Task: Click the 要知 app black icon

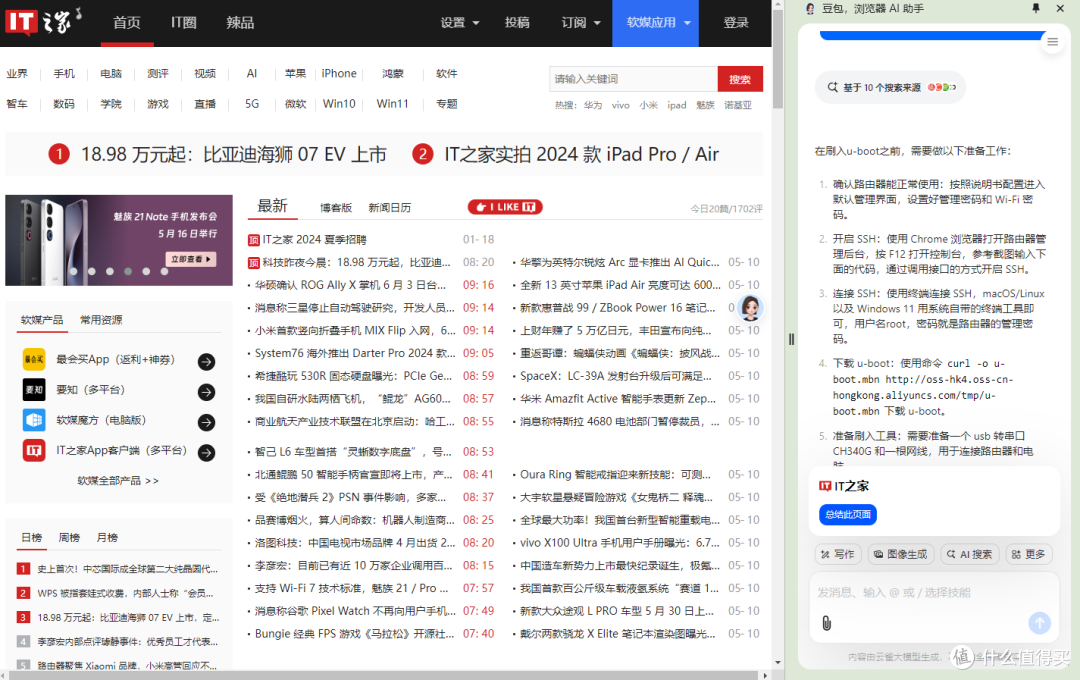Action: (x=34, y=390)
